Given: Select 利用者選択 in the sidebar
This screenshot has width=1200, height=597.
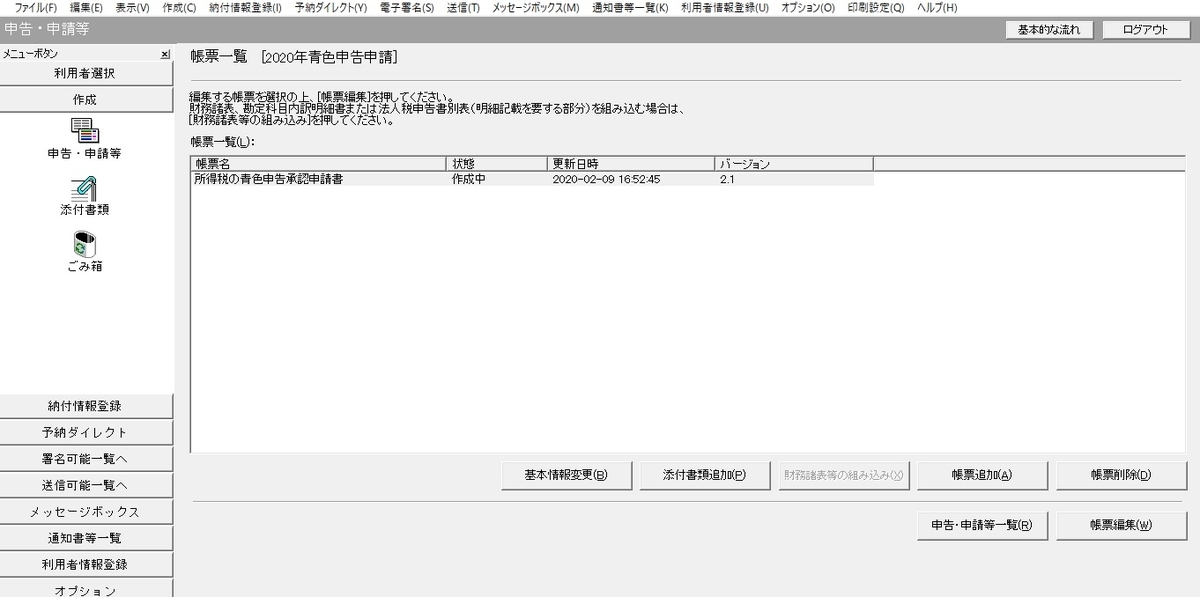Looking at the screenshot, I should tap(85, 74).
